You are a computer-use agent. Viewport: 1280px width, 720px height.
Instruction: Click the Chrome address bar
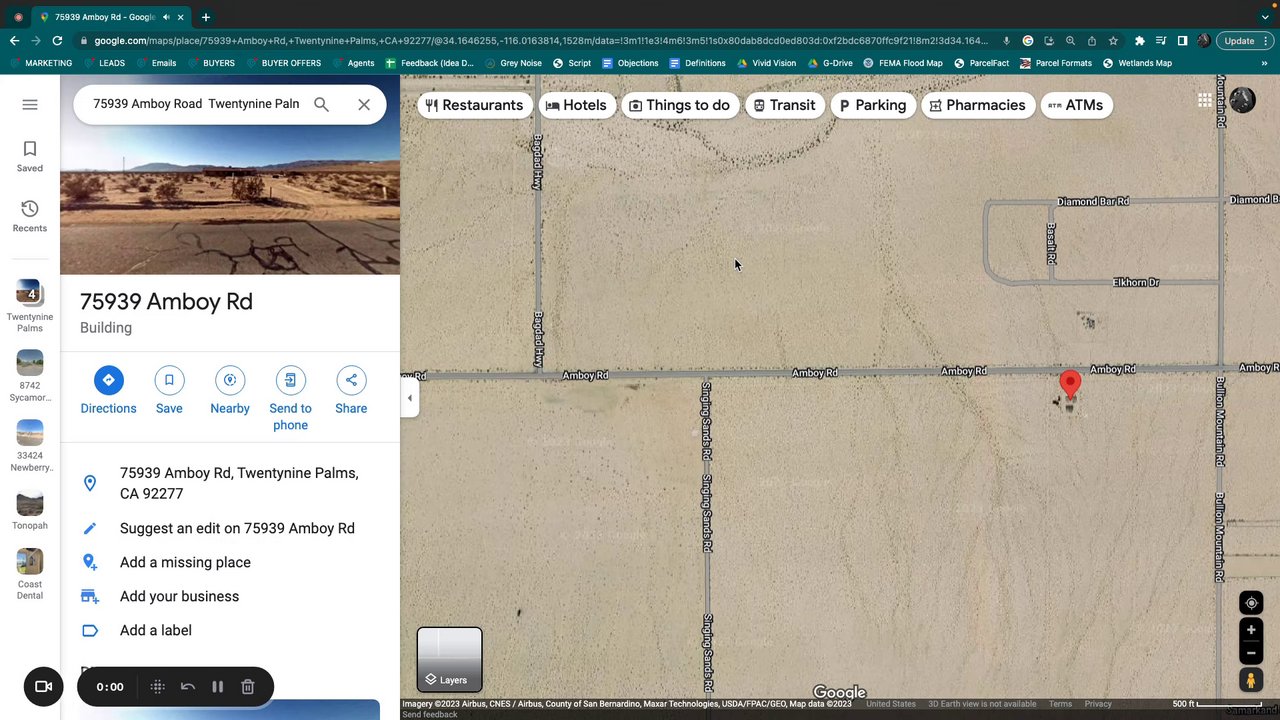click(x=540, y=41)
